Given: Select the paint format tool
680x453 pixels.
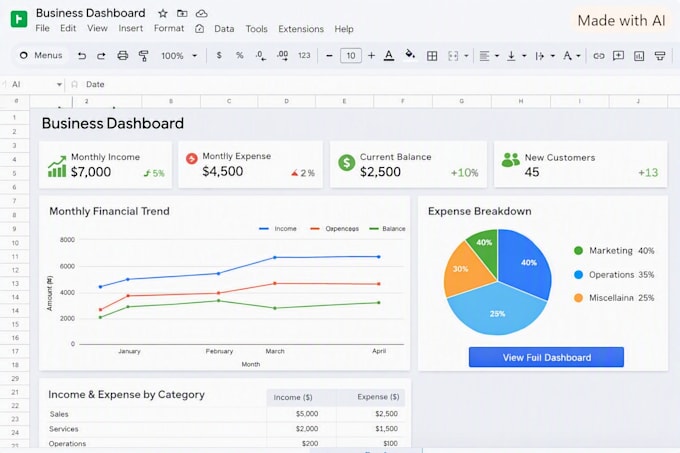Looking at the screenshot, I should (143, 55).
